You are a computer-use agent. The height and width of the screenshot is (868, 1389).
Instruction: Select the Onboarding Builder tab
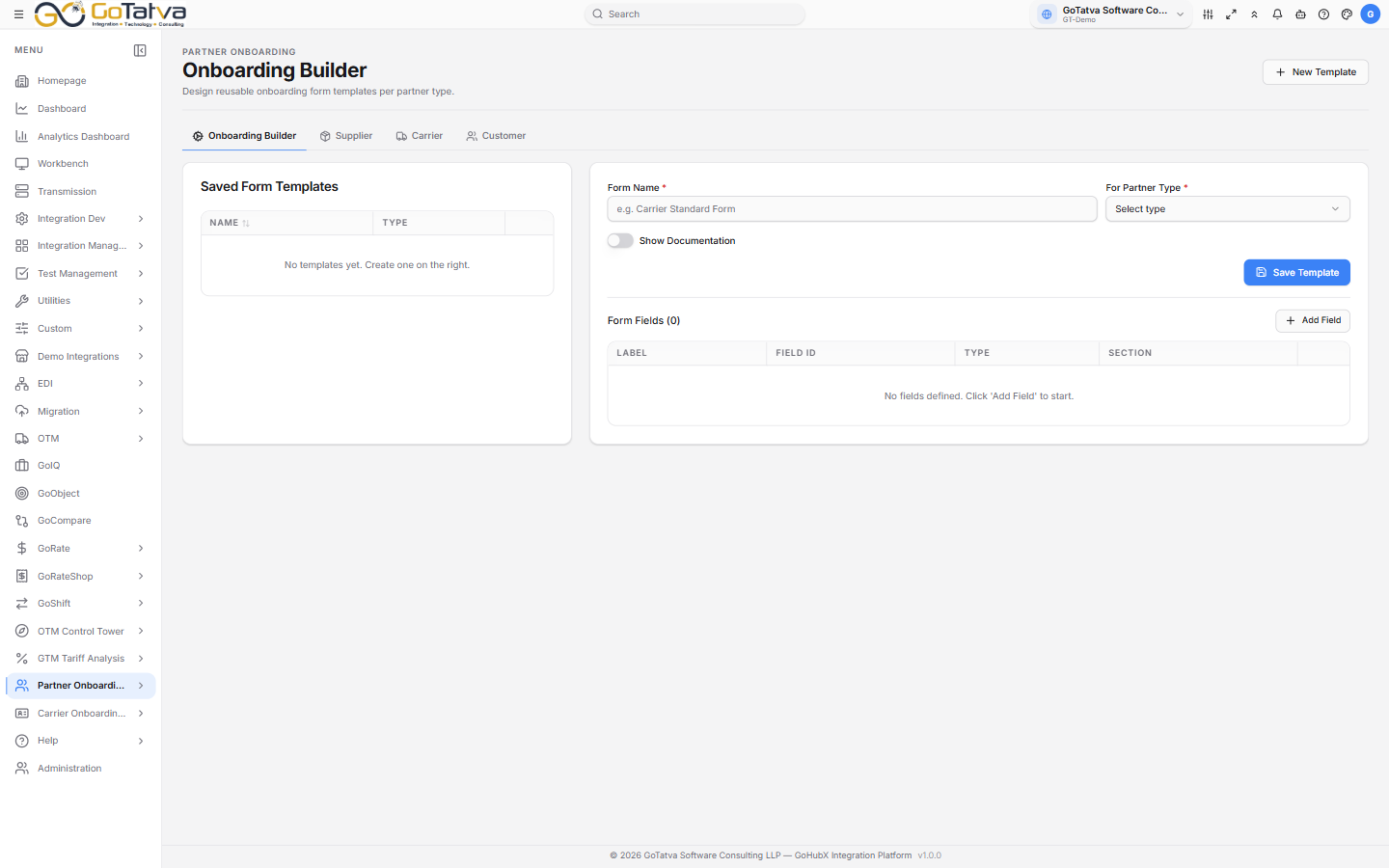(244, 136)
